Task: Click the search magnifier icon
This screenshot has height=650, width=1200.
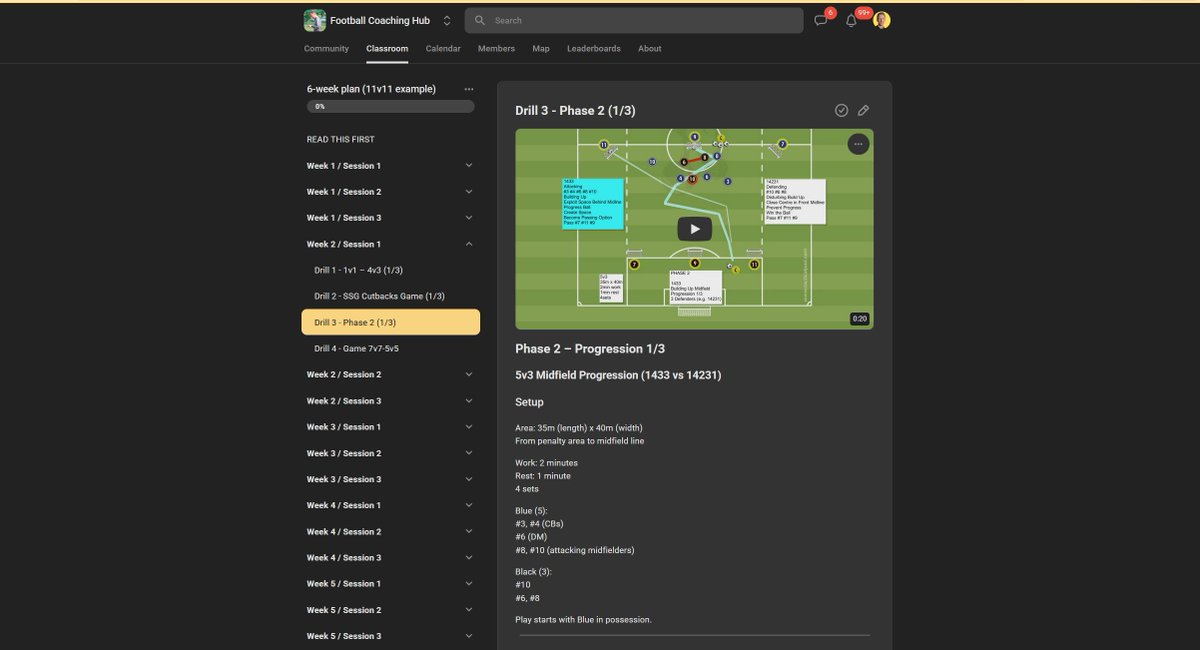Action: (x=480, y=20)
